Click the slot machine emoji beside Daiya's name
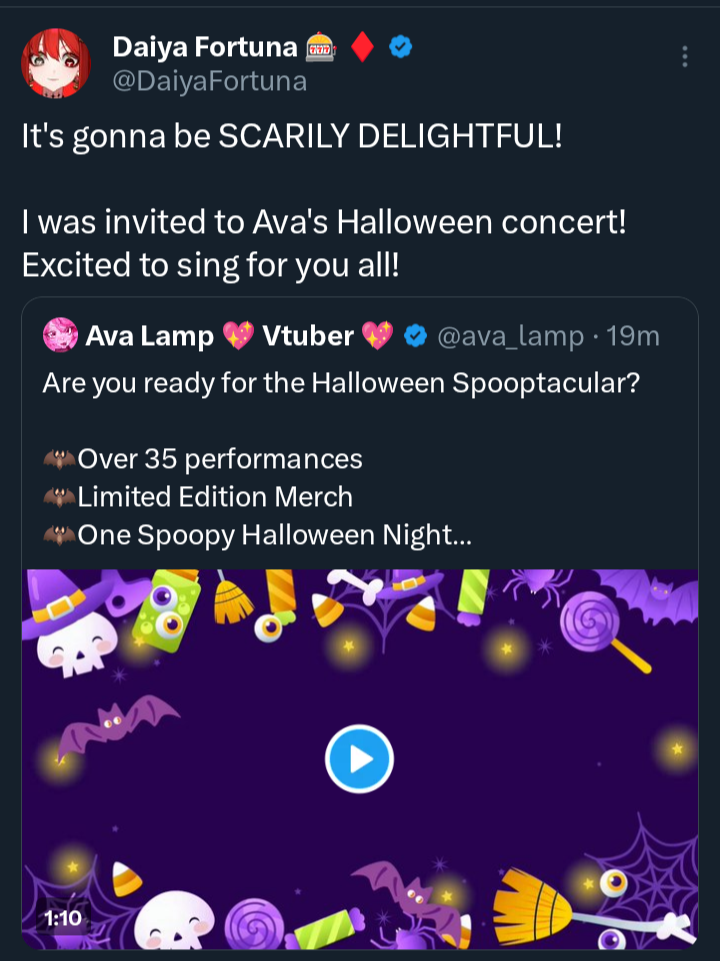The image size is (720, 961). point(322,46)
